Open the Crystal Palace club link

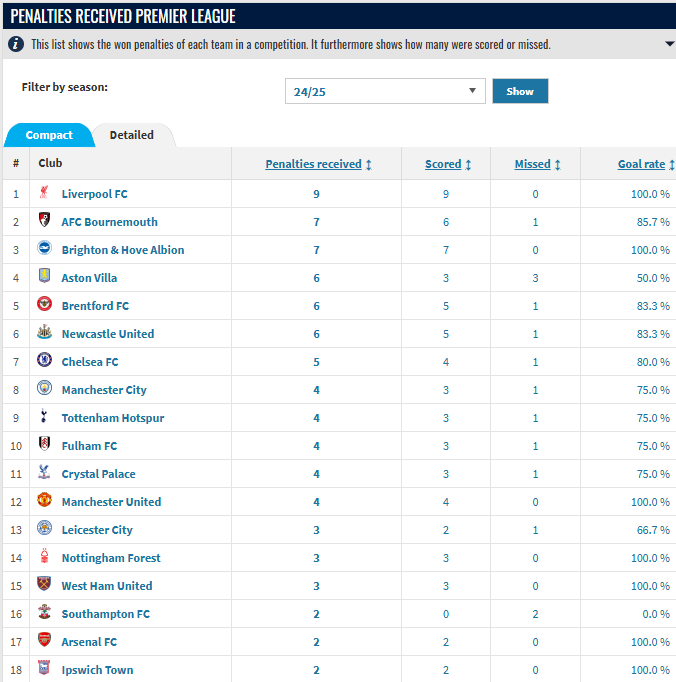tap(99, 474)
